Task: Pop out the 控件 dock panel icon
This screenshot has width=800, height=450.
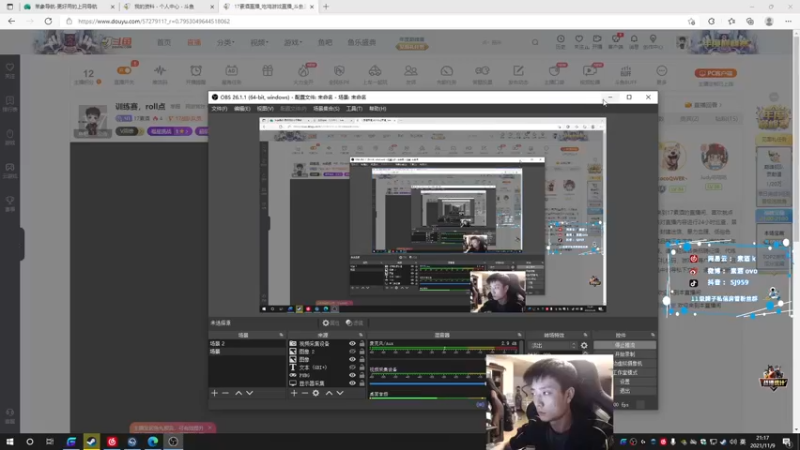Action: (653, 335)
